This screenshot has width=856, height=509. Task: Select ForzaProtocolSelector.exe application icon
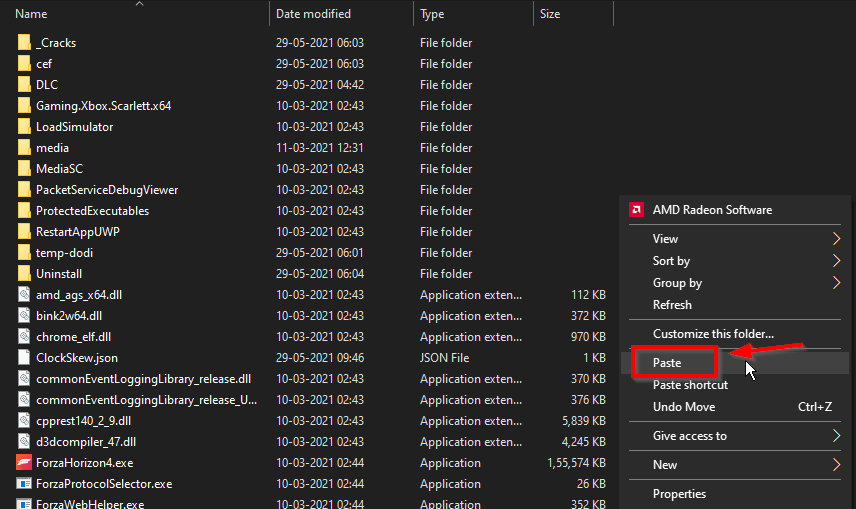click(24, 484)
